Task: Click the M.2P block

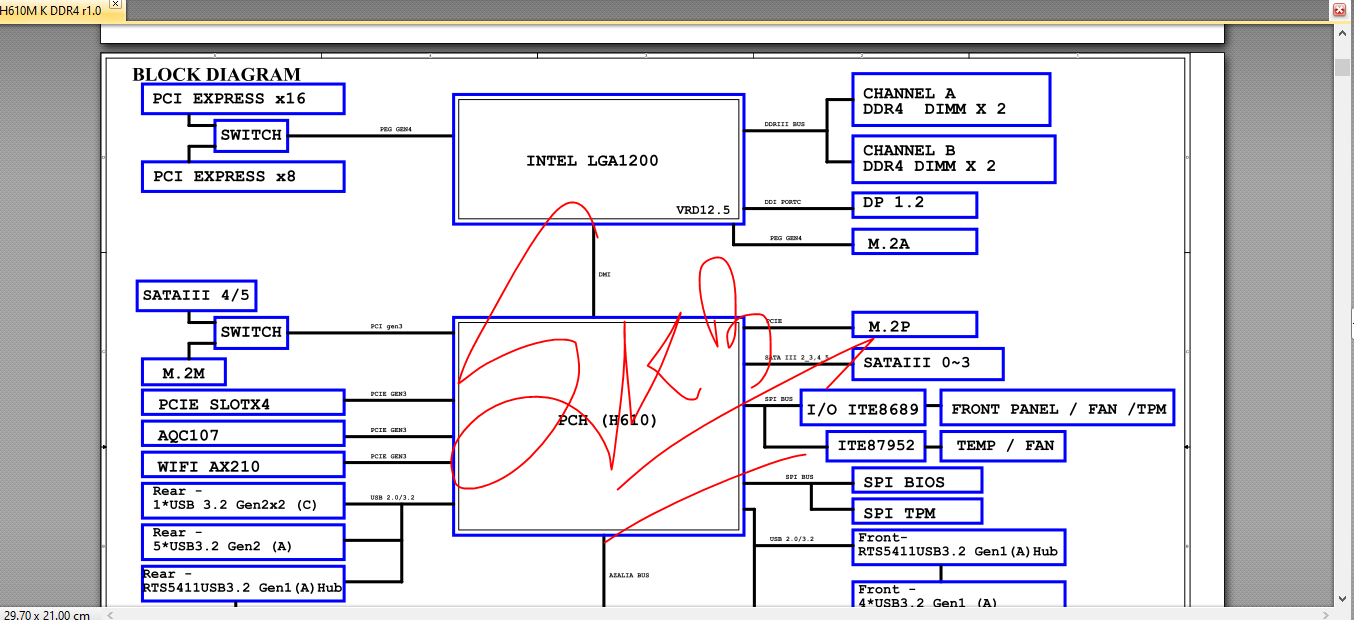Action: point(914,325)
